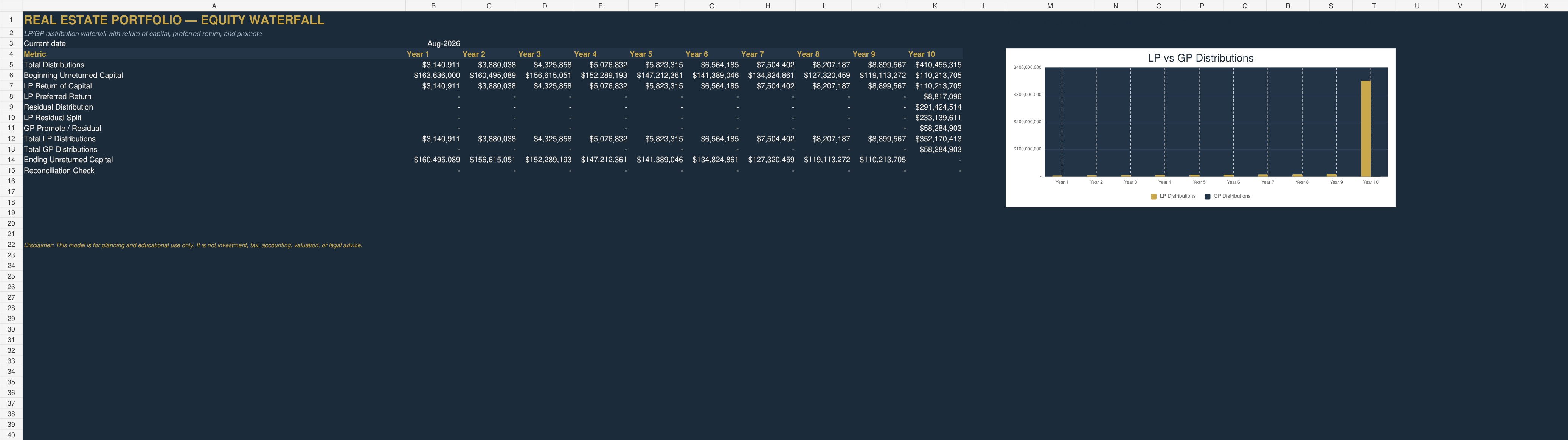This screenshot has width=1568, height=440.
Task: Select the Equity Waterfall title cell
Action: click(214, 20)
